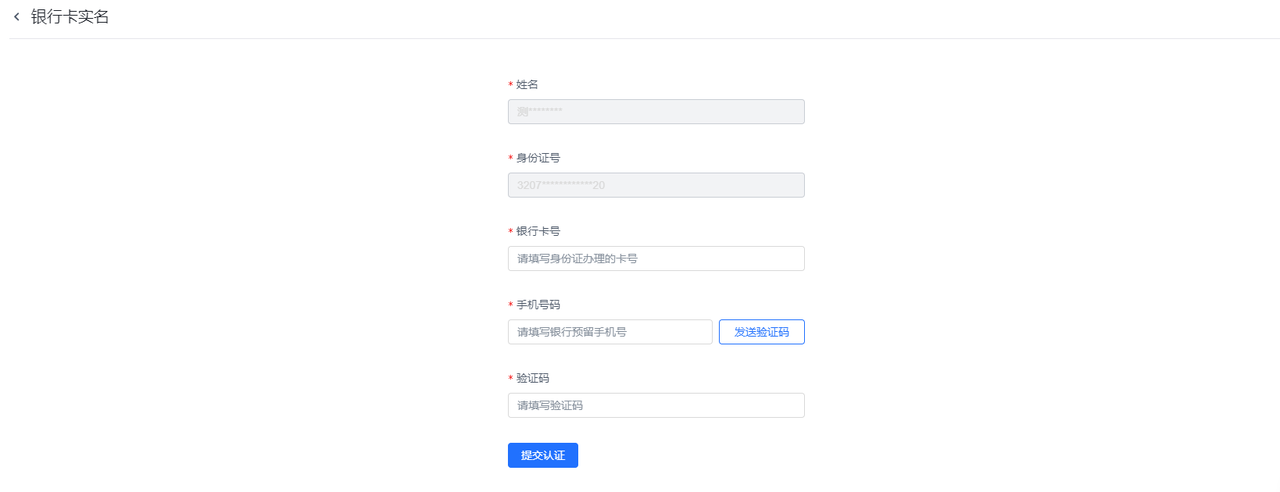Click the 验证码 field label
Viewport: 1280px width, 492px height.
[532, 378]
